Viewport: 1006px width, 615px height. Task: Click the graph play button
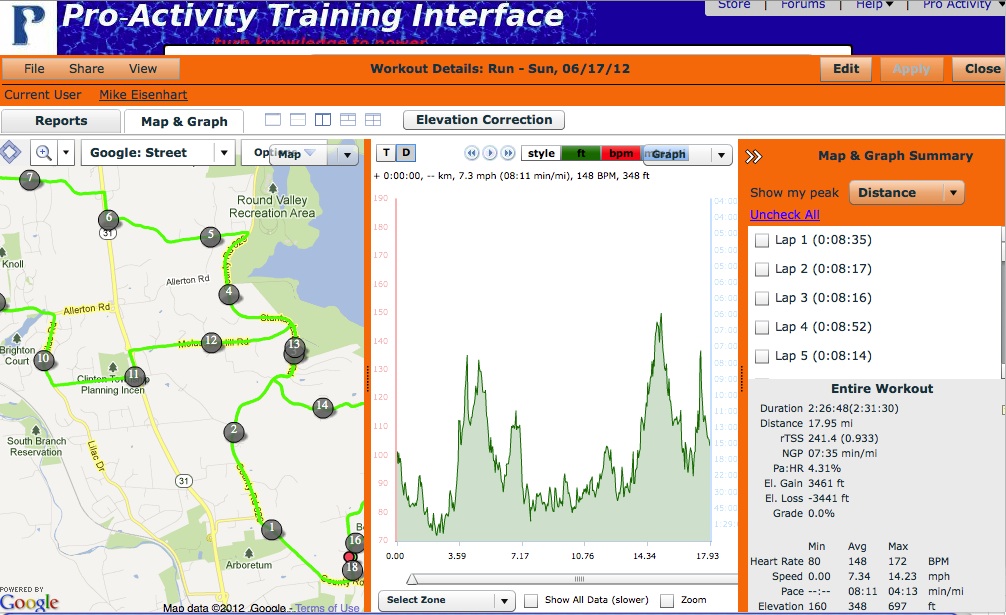490,153
